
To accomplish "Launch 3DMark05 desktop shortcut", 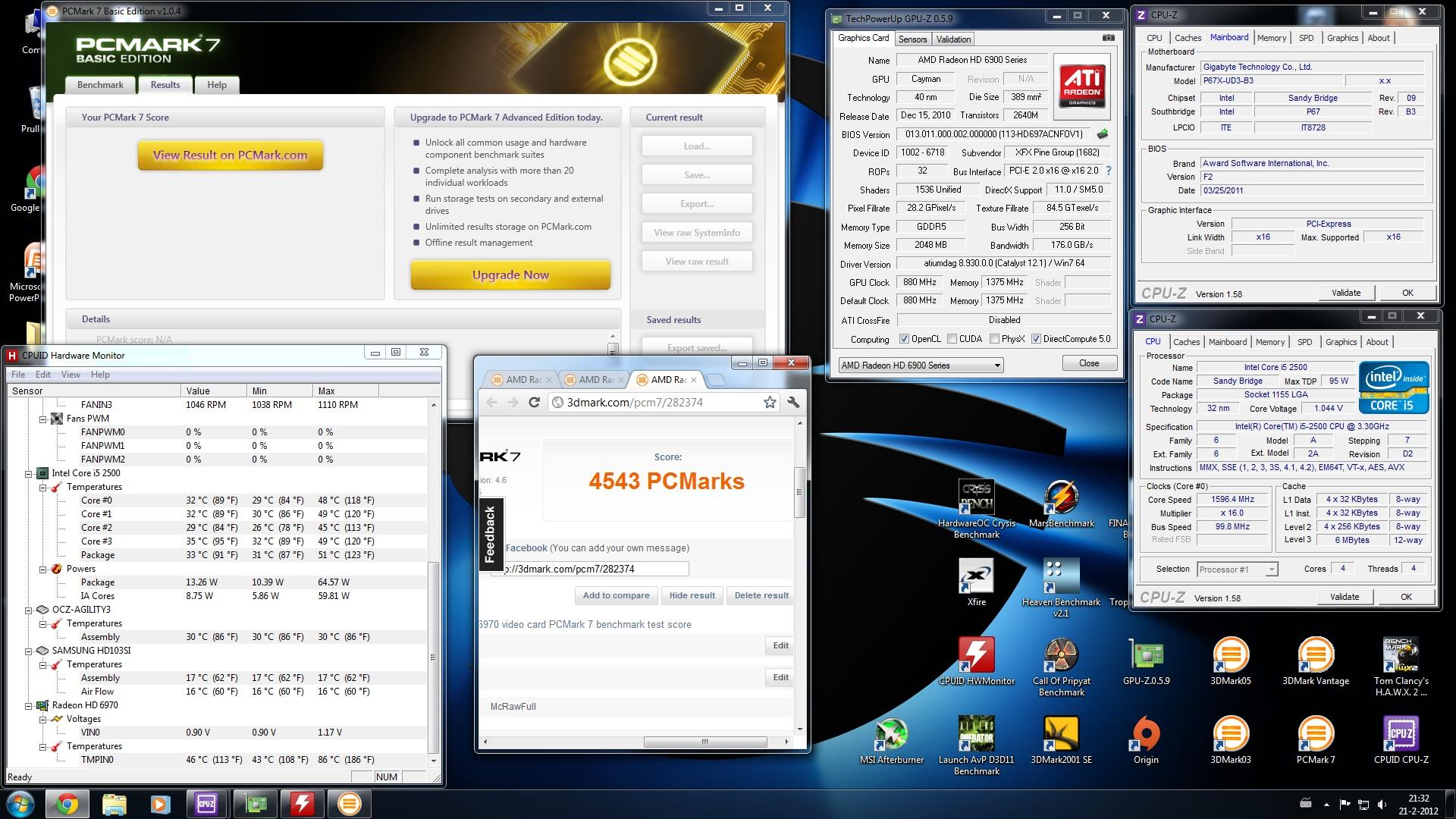I will point(1231,661).
